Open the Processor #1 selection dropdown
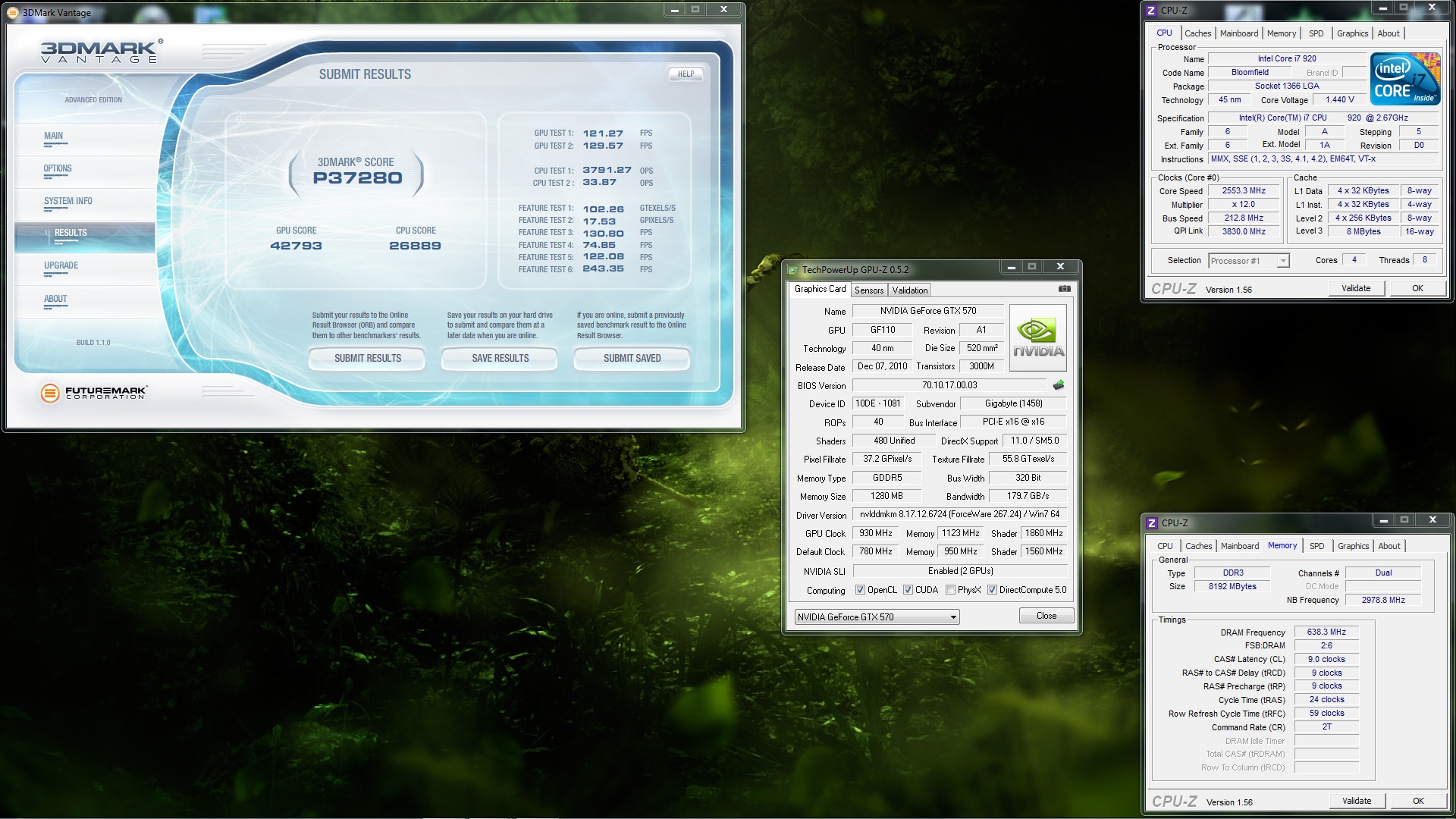This screenshot has width=1456, height=819. pyautogui.click(x=1248, y=261)
